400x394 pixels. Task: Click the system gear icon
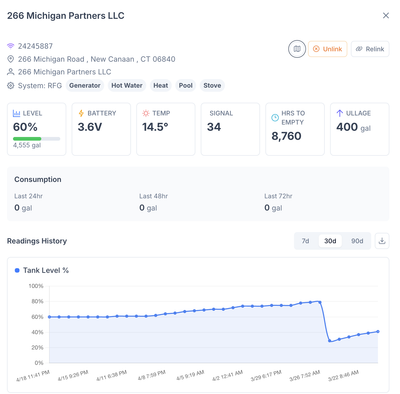pyautogui.click(x=11, y=86)
